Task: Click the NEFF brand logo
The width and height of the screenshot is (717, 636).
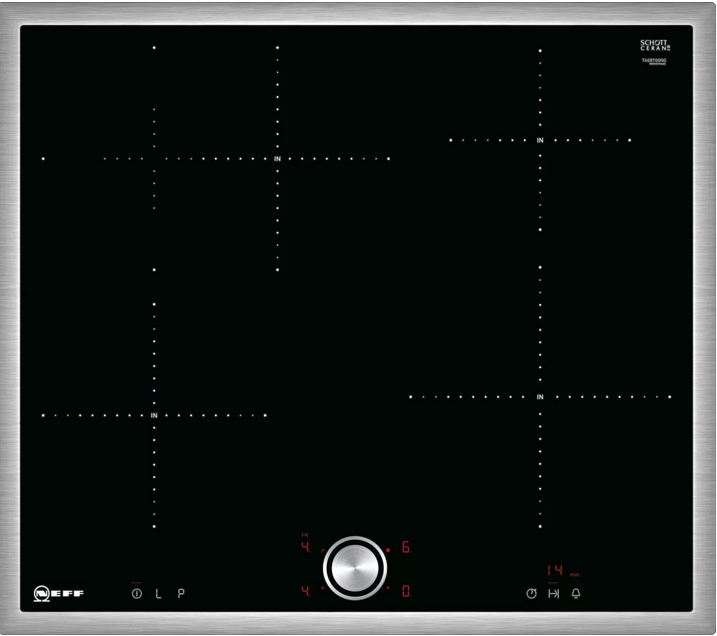Action: 59,593
